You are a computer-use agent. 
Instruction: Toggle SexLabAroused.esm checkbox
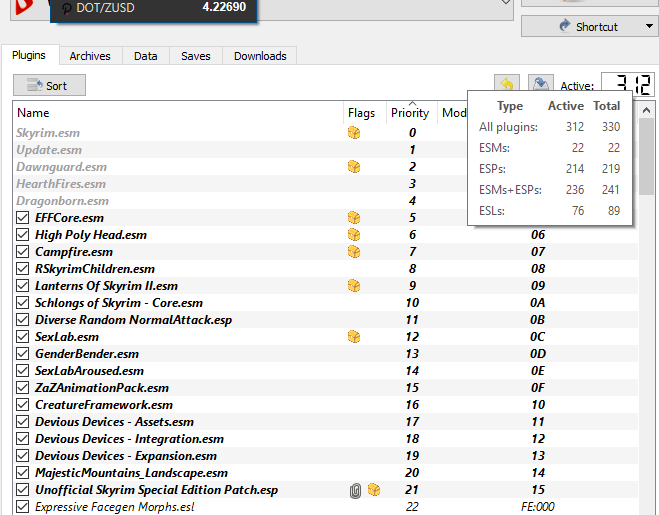click(x=23, y=371)
